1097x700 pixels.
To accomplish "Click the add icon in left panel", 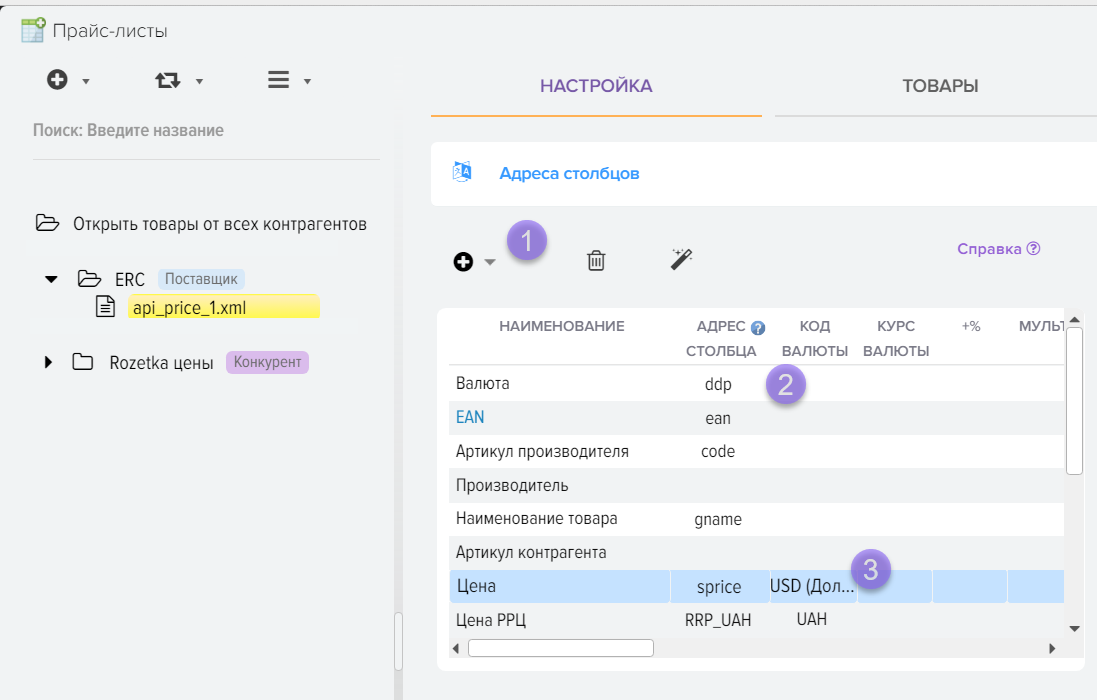I will coord(57,81).
